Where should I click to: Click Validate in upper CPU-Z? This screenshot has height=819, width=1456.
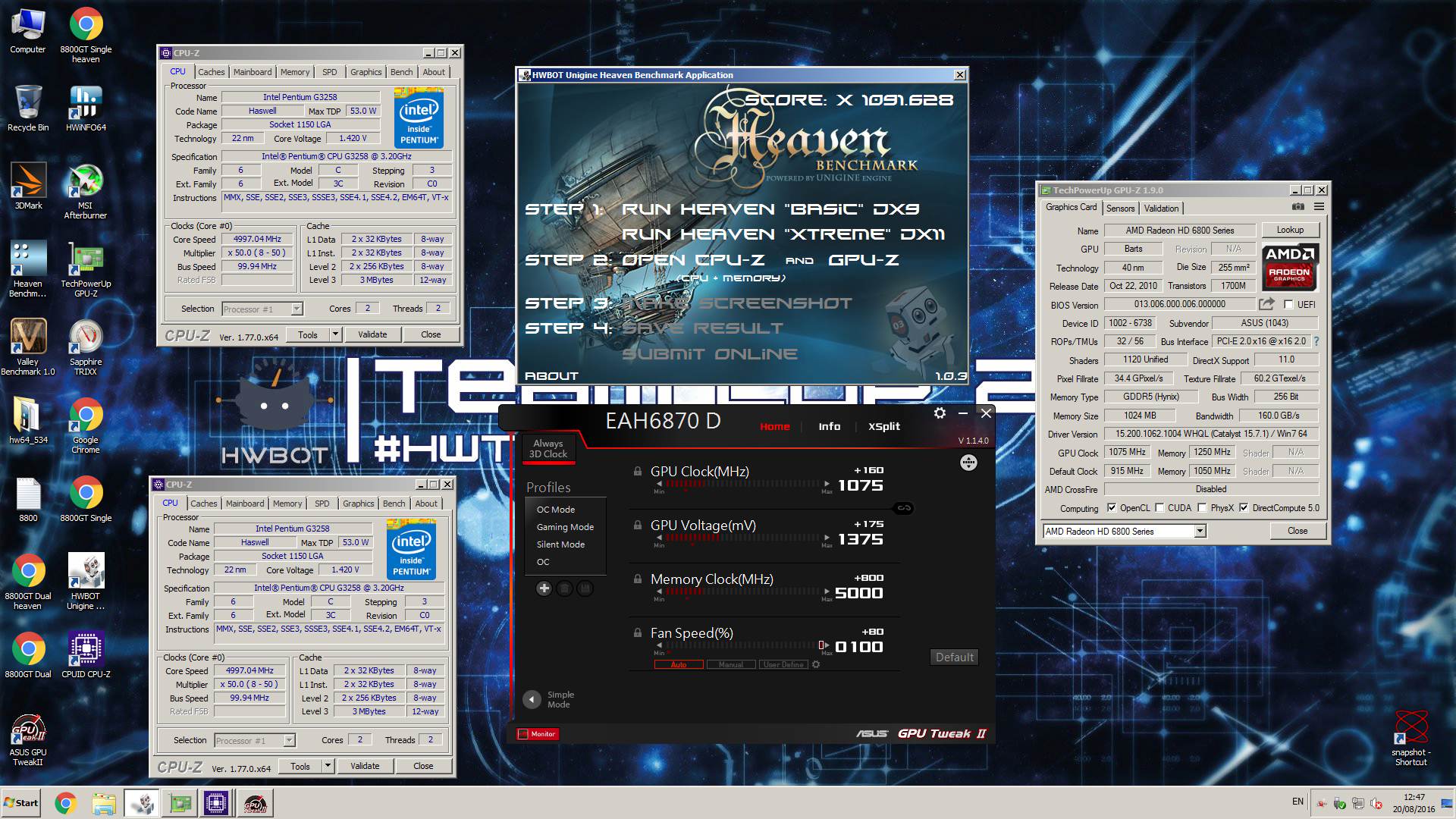click(372, 334)
